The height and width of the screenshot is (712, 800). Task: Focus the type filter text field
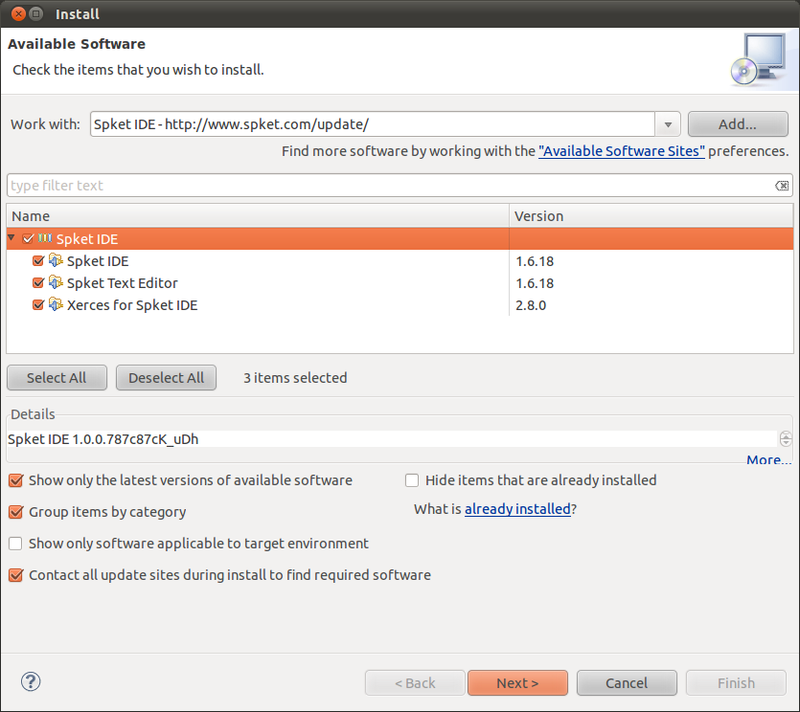(390, 186)
